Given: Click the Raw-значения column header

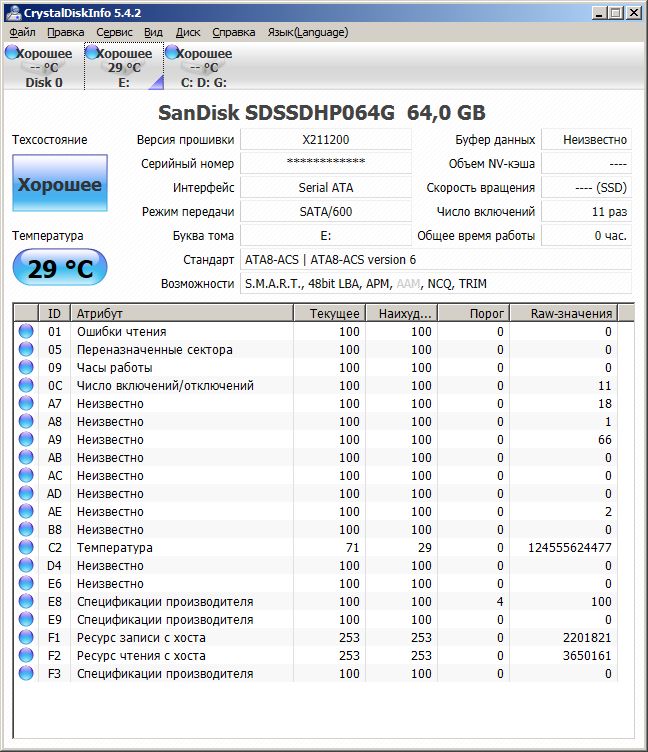Looking at the screenshot, I should 564,313.
